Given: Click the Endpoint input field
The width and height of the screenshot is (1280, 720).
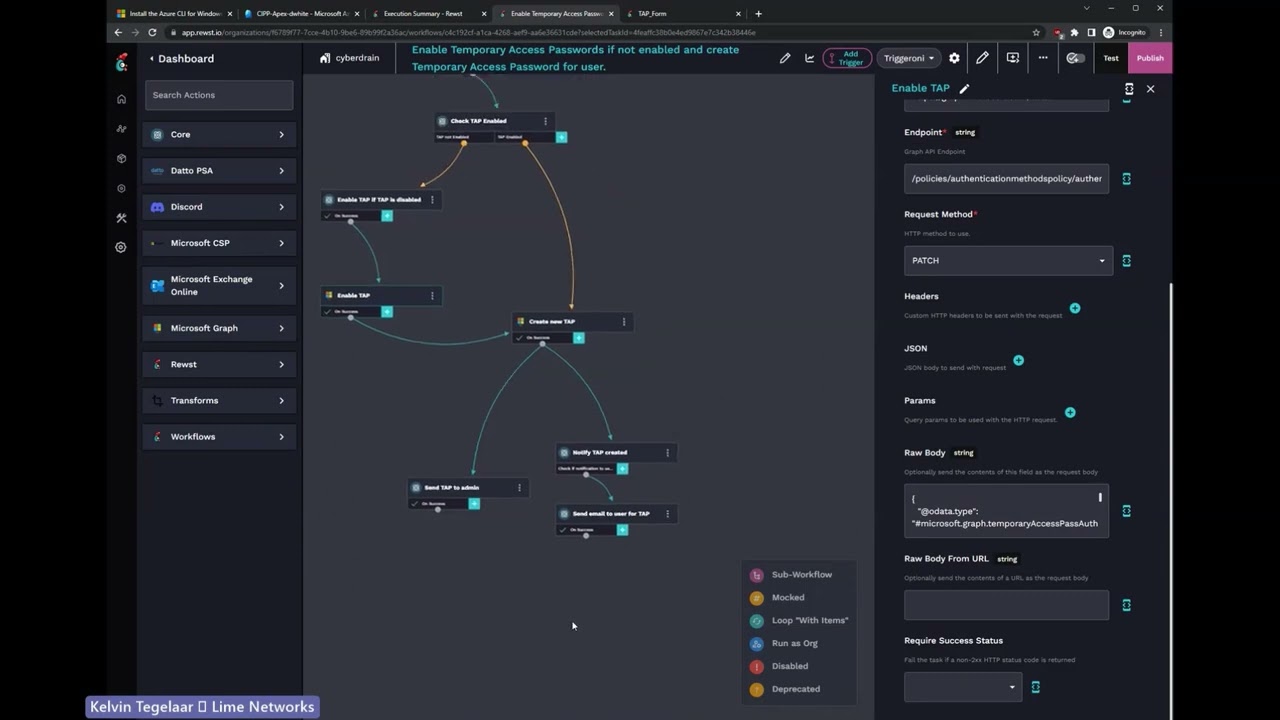Looking at the screenshot, I should click(x=1006, y=178).
